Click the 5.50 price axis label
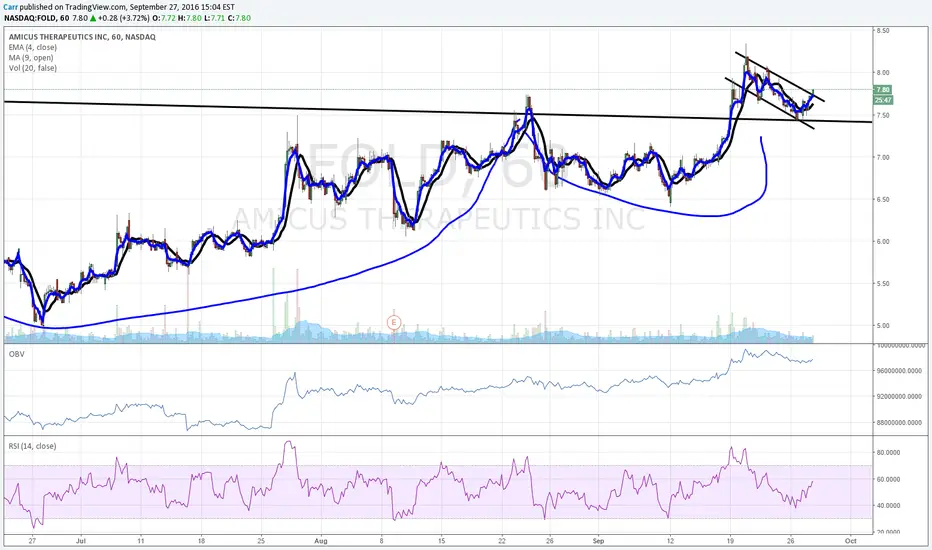 coord(883,284)
